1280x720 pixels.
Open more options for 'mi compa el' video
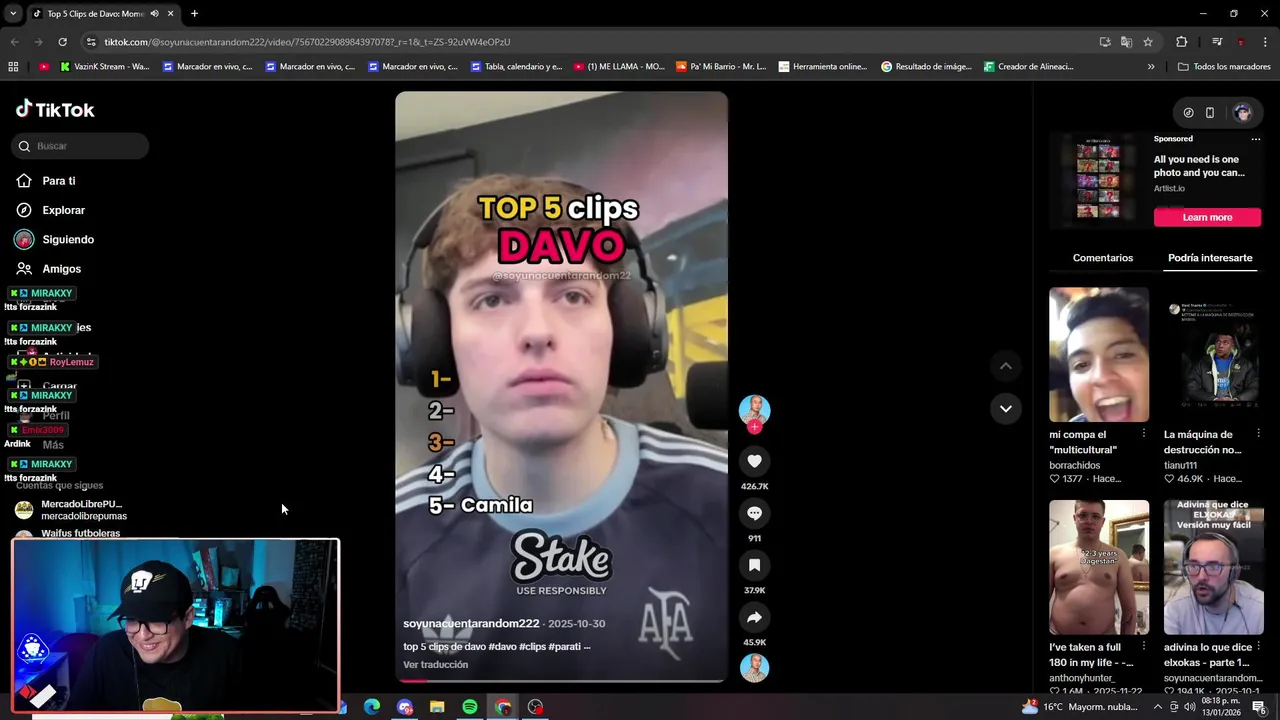[1144, 434]
